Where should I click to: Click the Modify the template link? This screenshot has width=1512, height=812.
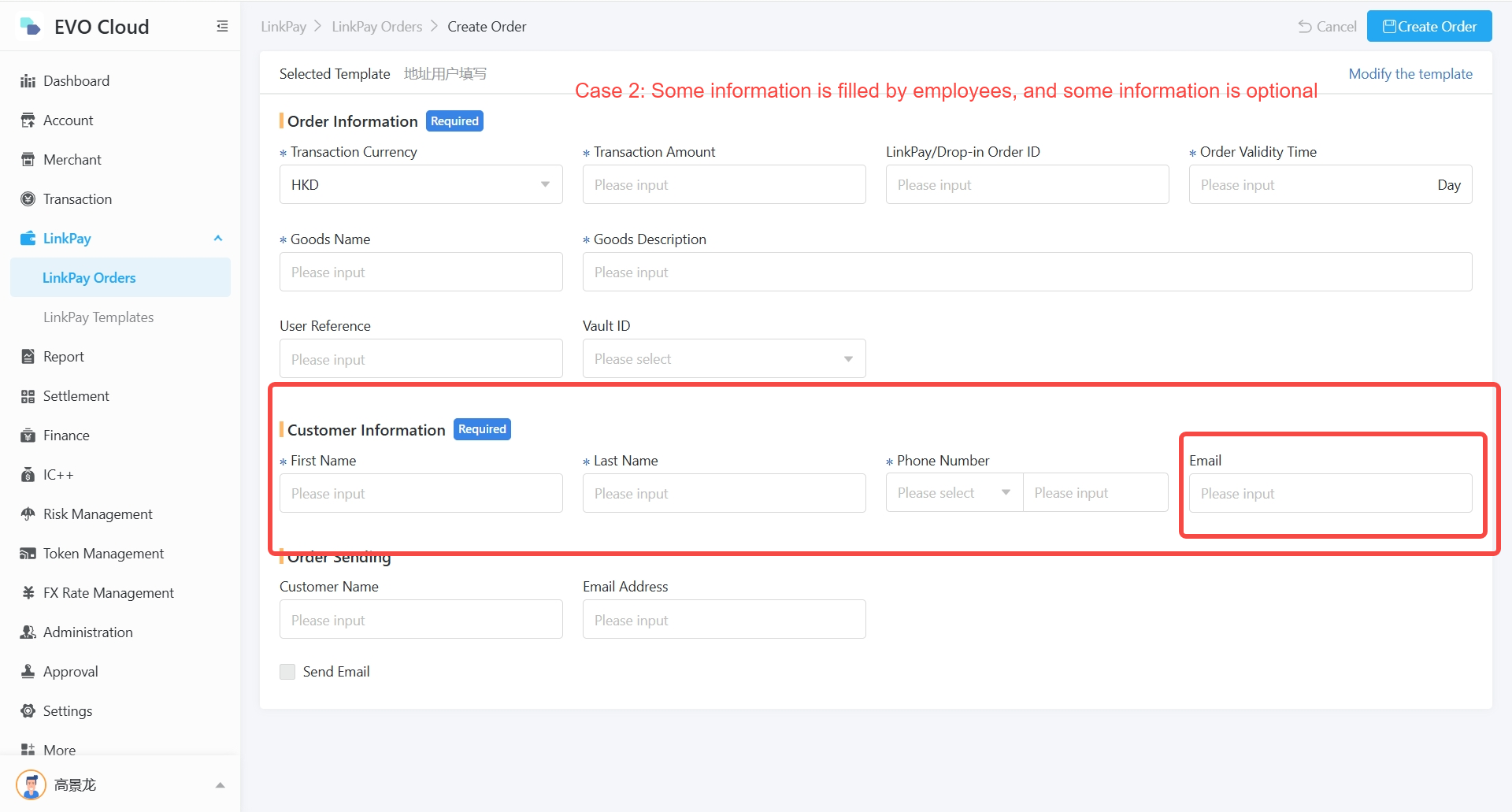tap(1410, 74)
